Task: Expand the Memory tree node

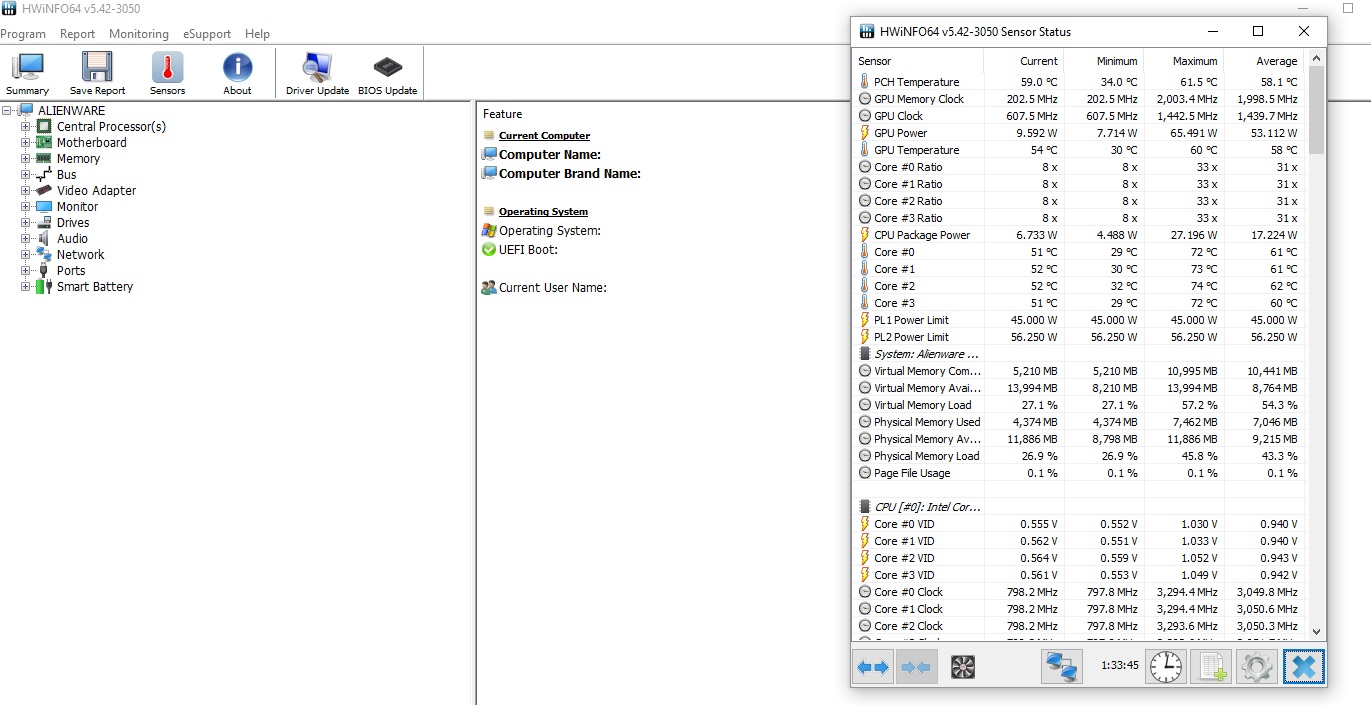Action: pos(26,159)
